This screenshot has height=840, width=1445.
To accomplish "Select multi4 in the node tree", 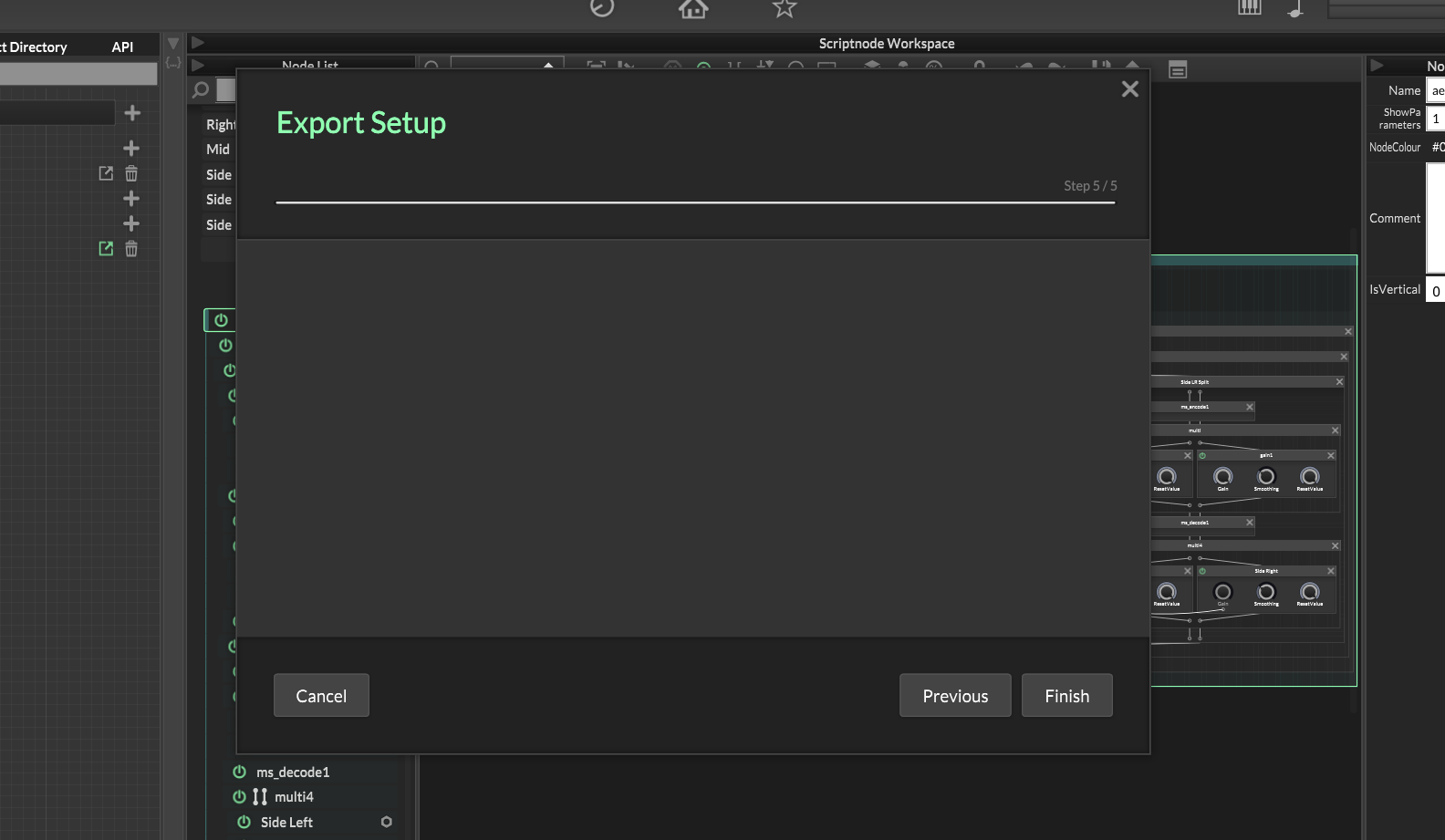I will (294, 796).
